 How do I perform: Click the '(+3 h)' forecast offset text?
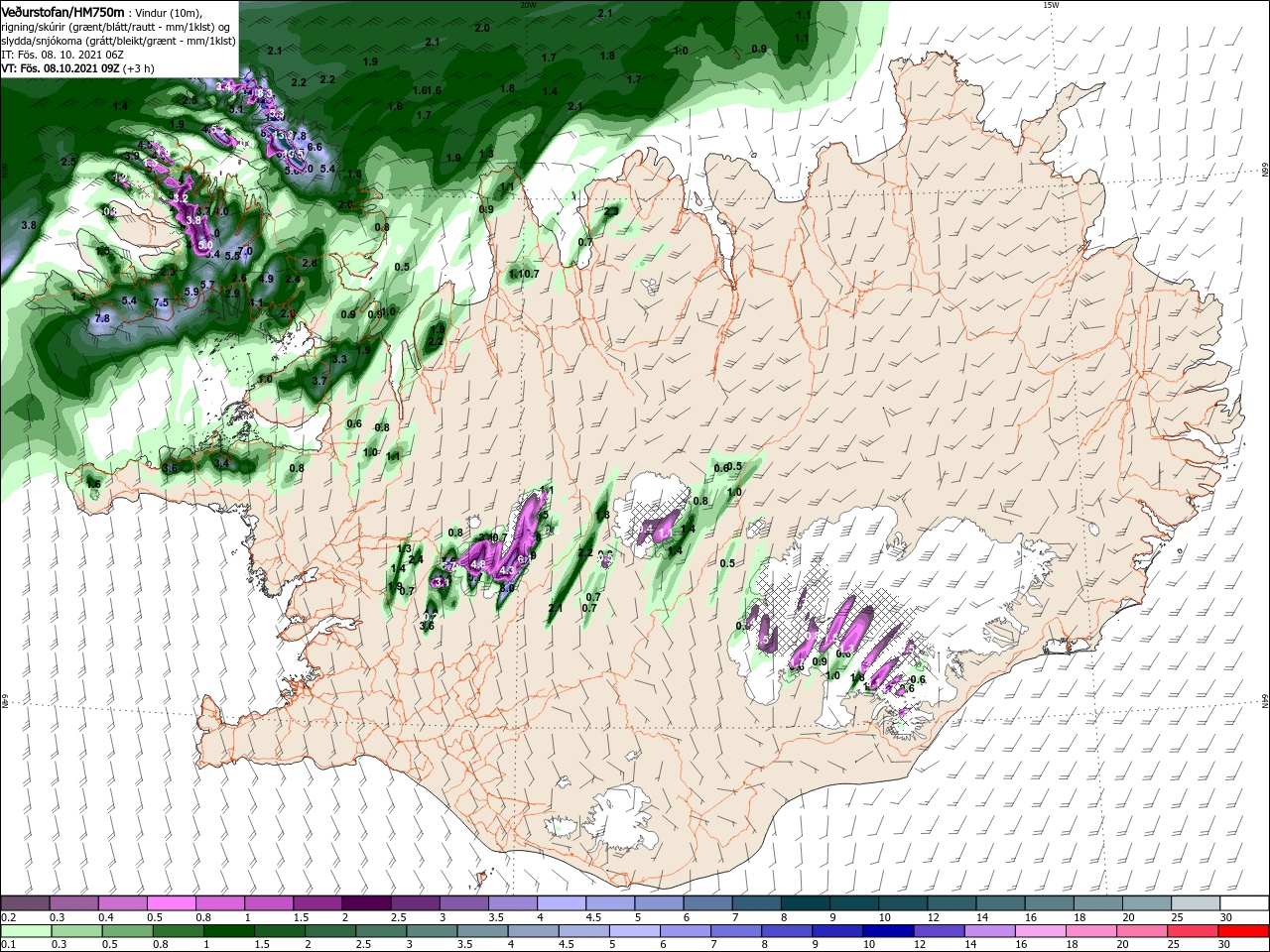point(139,69)
